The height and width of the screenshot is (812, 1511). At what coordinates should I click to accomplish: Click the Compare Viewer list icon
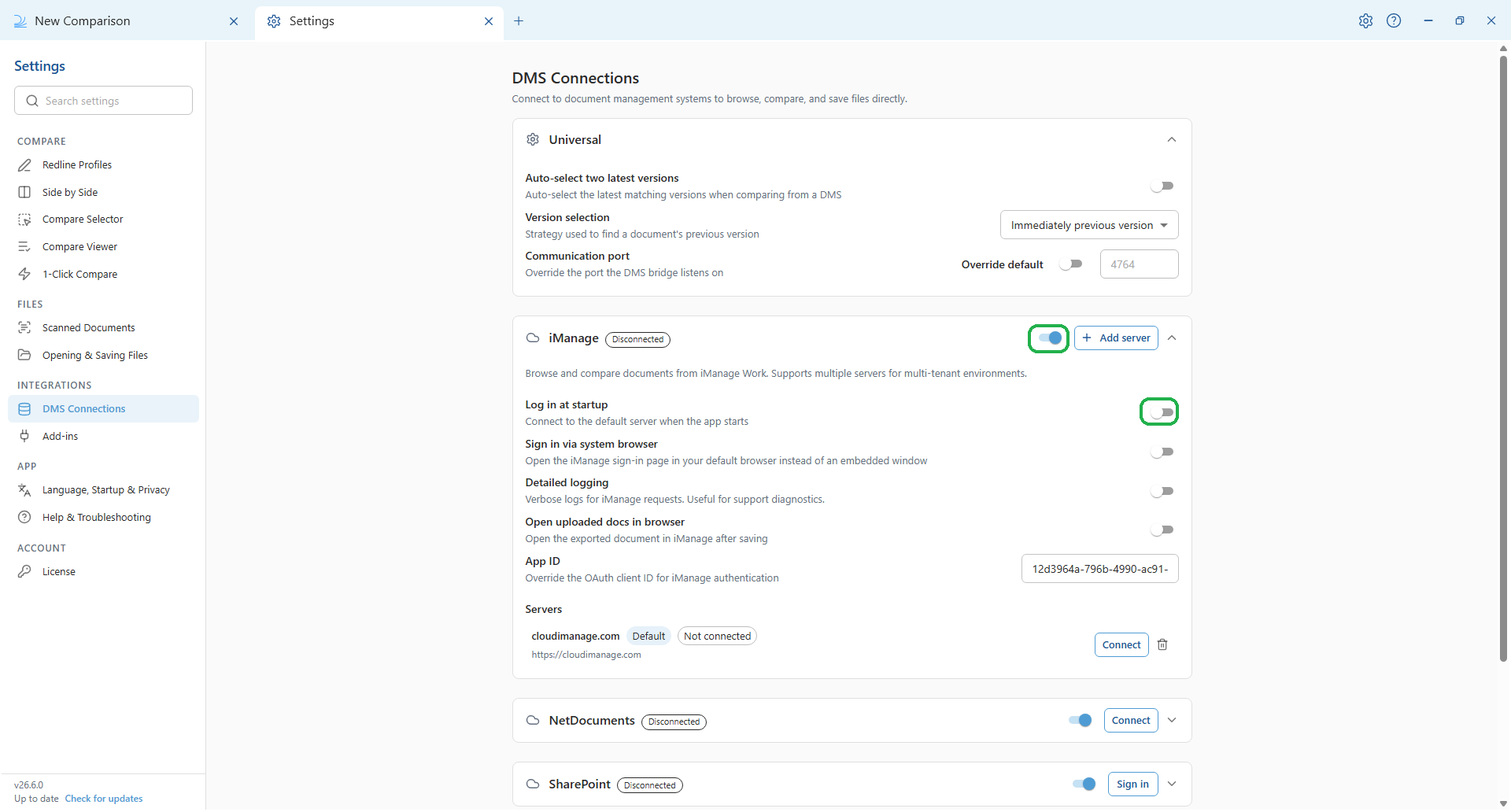click(x=24, y=247)
